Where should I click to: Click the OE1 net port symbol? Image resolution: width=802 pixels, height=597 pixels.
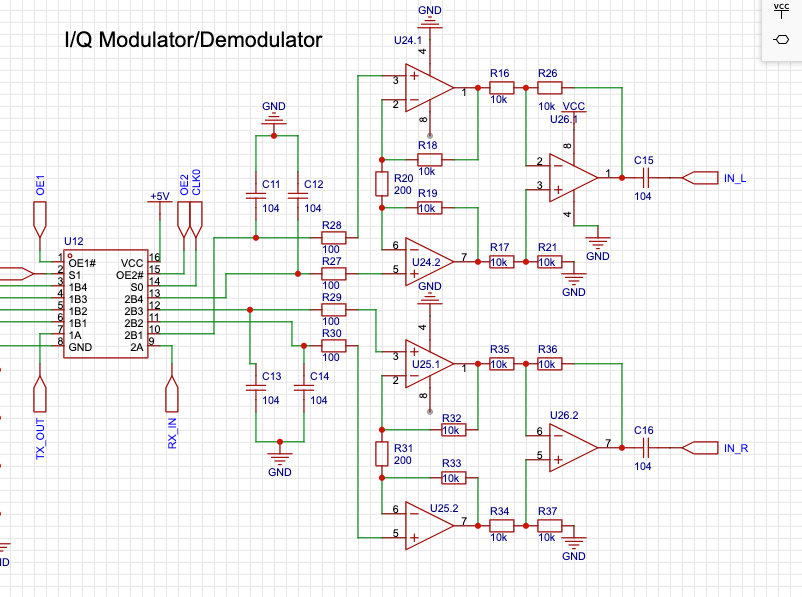(x=41, y=216)
